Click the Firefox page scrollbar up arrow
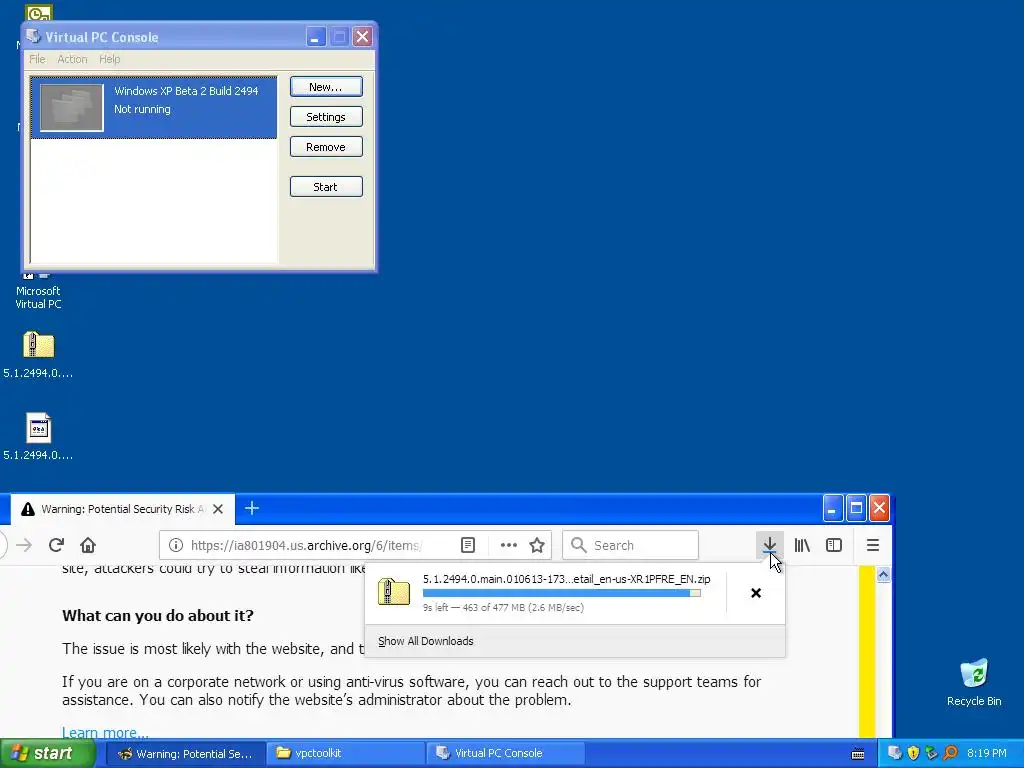This screenshot has height=768, width=1024. click(x=883, y=575)
